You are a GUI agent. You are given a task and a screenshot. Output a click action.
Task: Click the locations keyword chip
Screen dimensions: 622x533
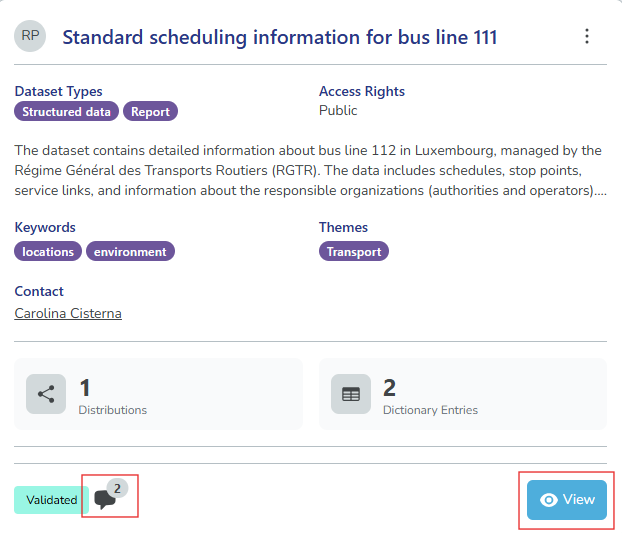[x=48, y=252]
